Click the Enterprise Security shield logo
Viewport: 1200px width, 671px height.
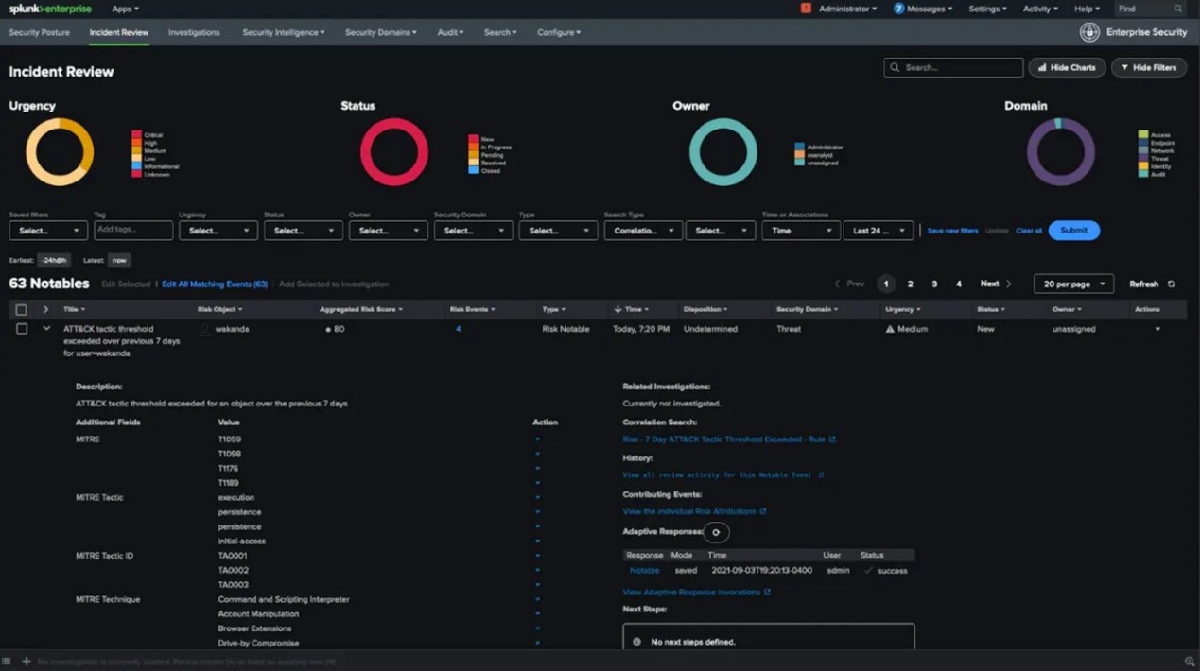1090,32
